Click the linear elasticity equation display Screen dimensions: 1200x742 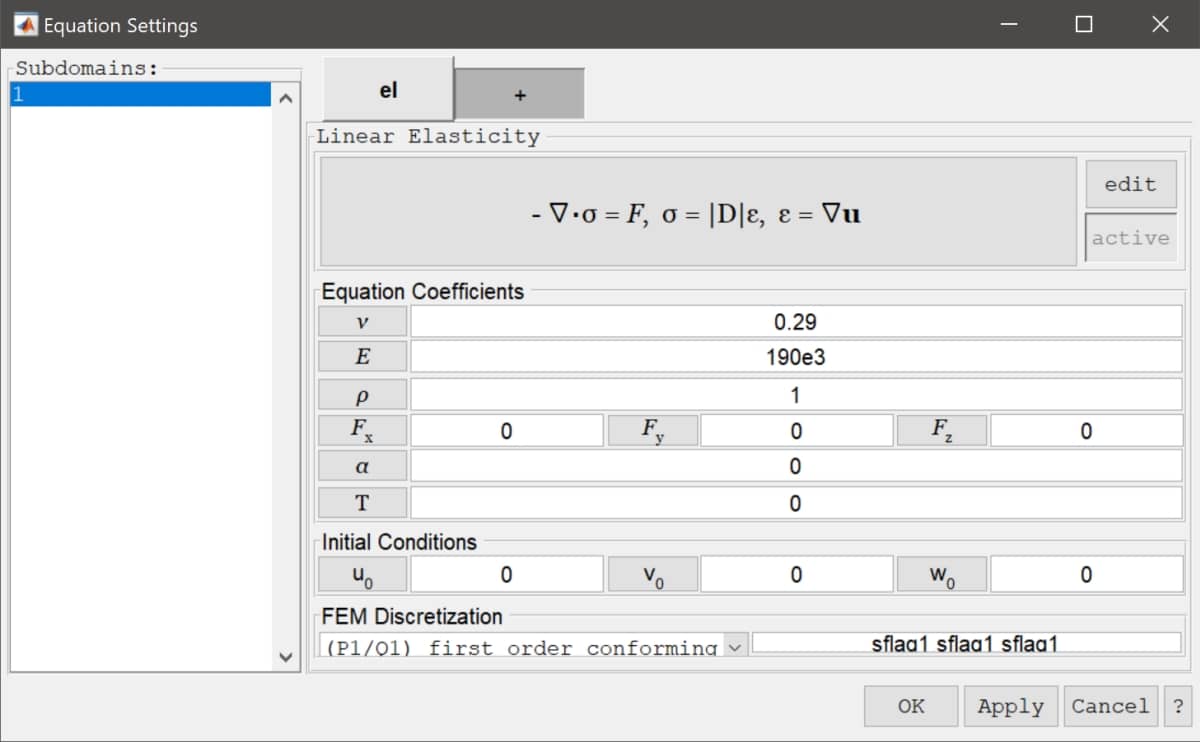coord(698,211)
